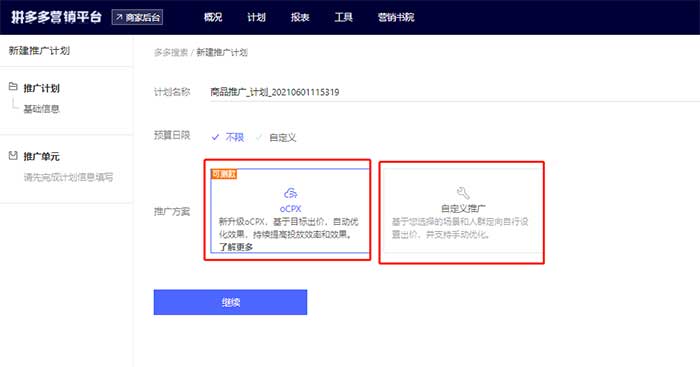Click the orange tag on oCPX card
Screen dimensions: 700x367
[x=224, y=174]
